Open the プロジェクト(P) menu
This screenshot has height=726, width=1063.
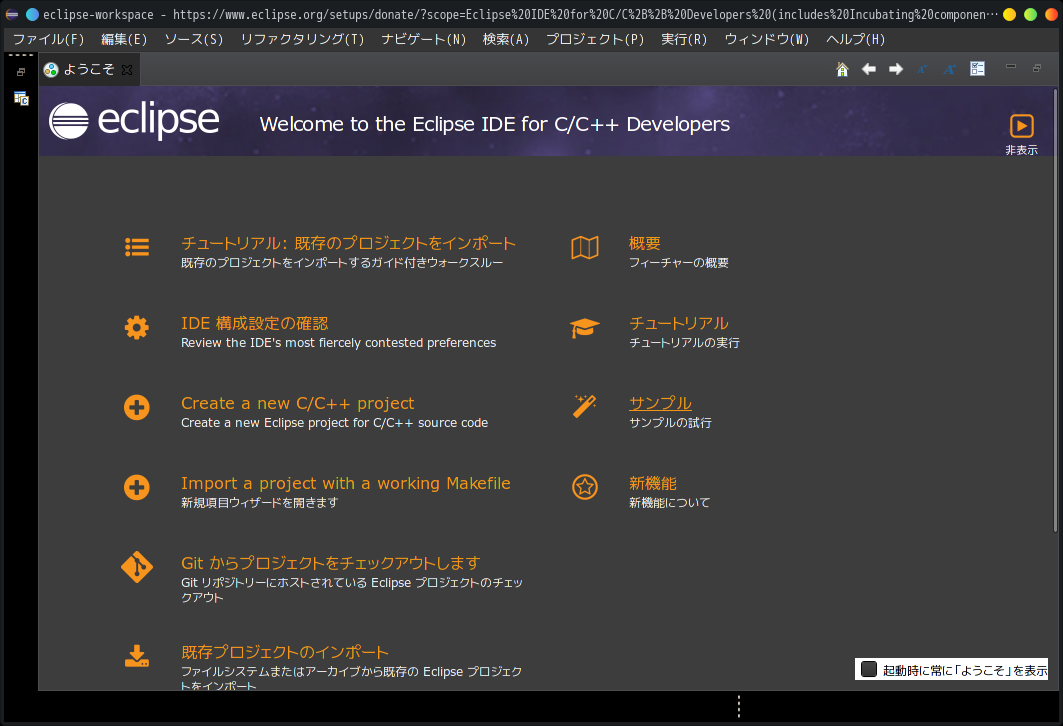tap(595, 39)
